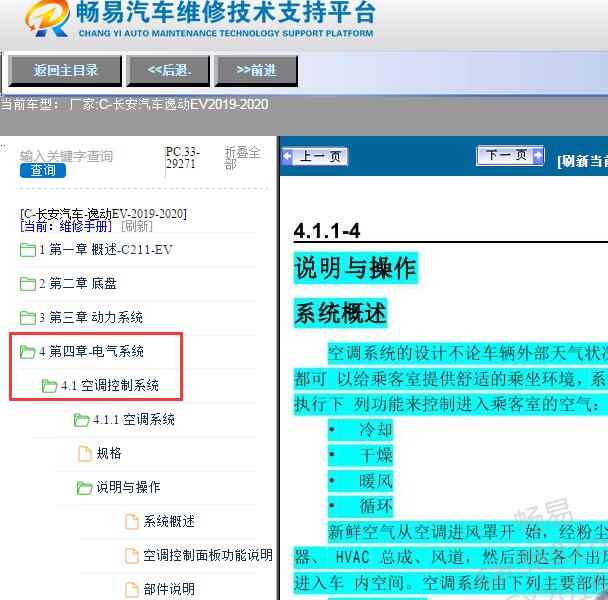
Task: Click the [刷新] link beside 维修手册
Action: 137,226
